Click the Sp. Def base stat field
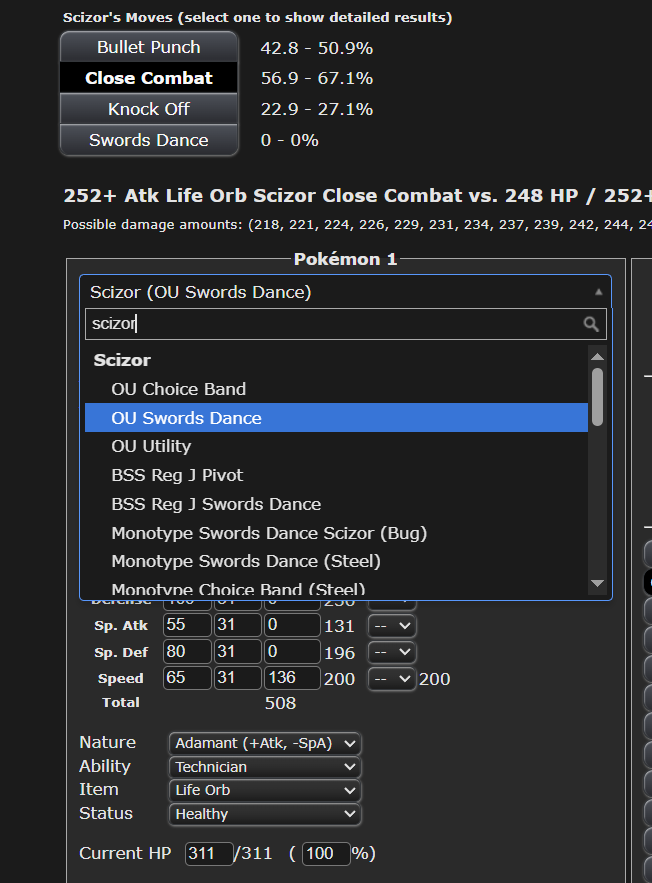The width and height of the screenshot is (652, 883). [x=187, y=652]
